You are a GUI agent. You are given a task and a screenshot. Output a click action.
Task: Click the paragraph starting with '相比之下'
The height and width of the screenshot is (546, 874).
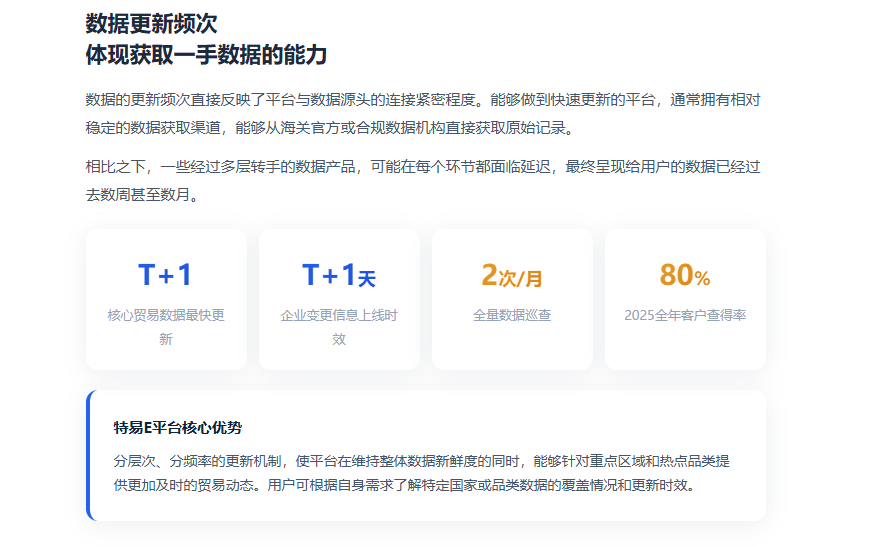(423, 181)
